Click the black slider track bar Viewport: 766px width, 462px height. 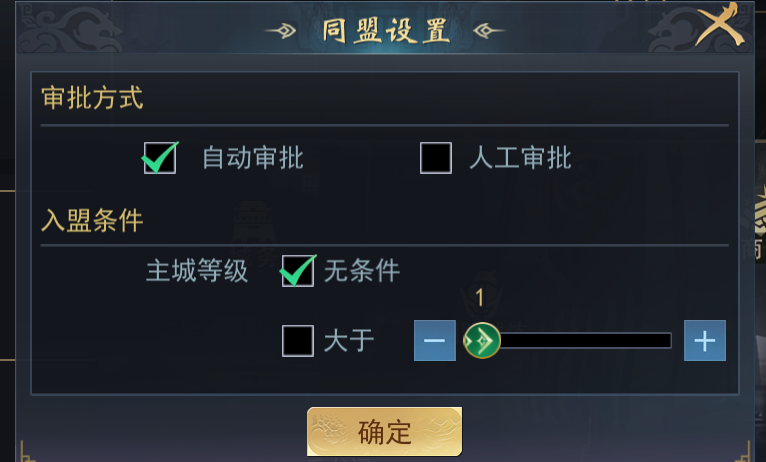(585, 341)
